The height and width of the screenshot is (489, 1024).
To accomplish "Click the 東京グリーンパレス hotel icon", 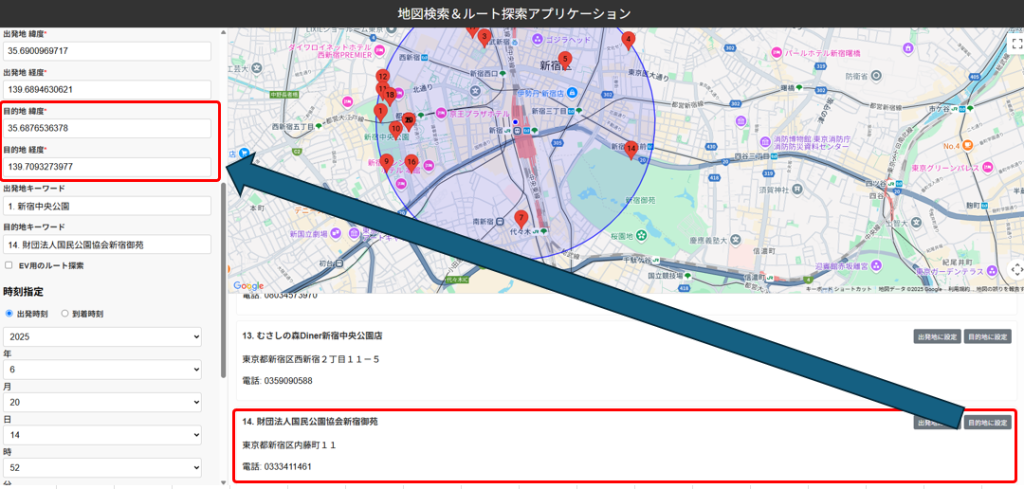I will pyautogui.click(x=986, y=168).
